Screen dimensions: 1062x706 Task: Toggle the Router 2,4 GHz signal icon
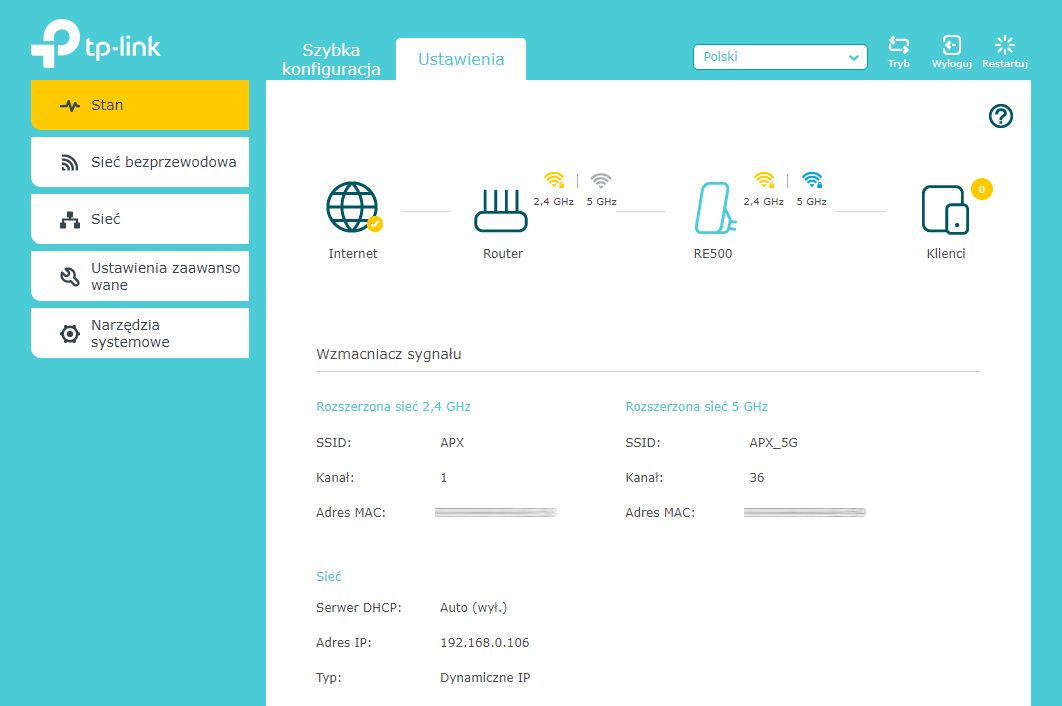[x=556, y=180]
